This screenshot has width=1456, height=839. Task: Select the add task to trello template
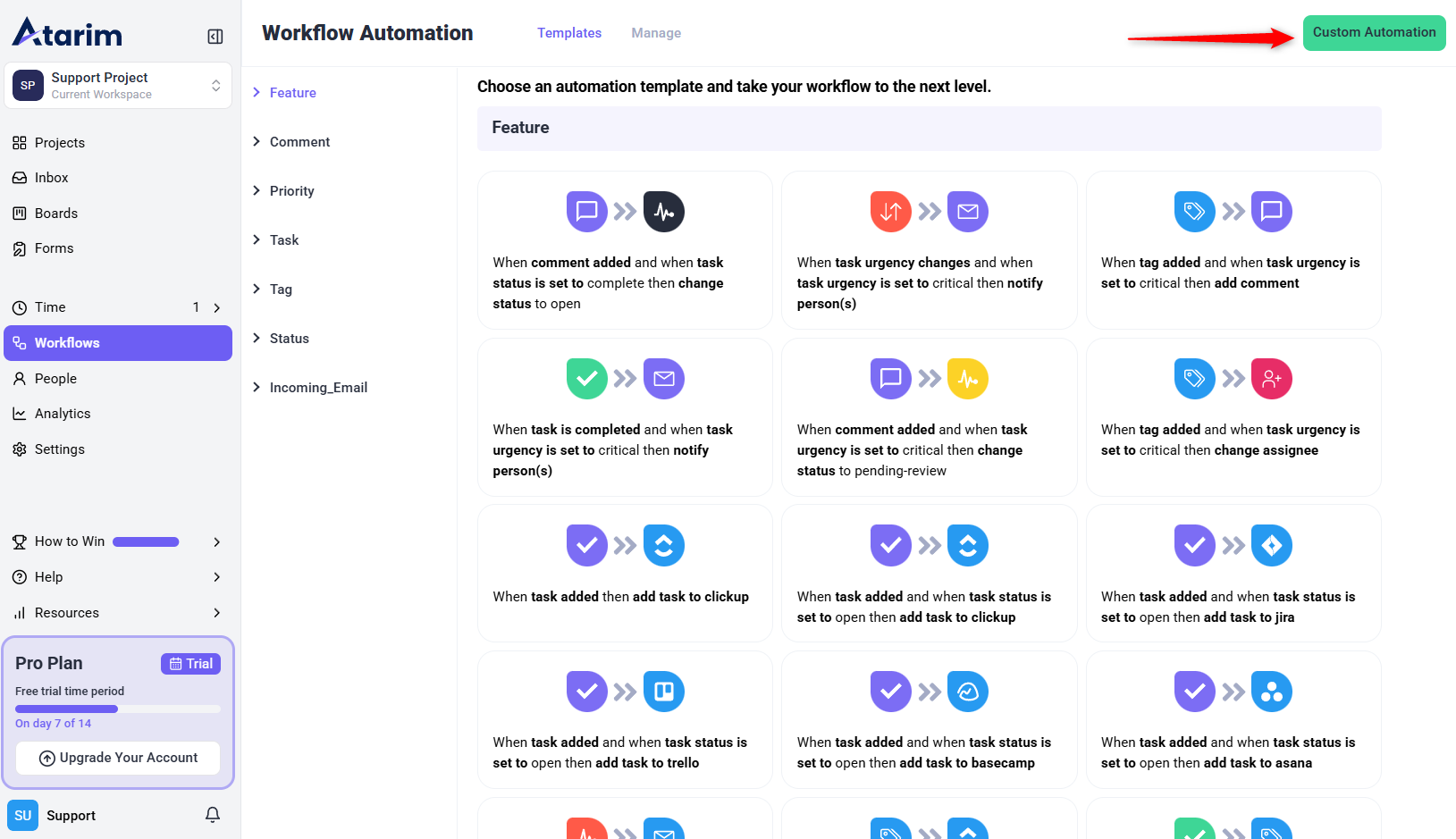(625, 719)
